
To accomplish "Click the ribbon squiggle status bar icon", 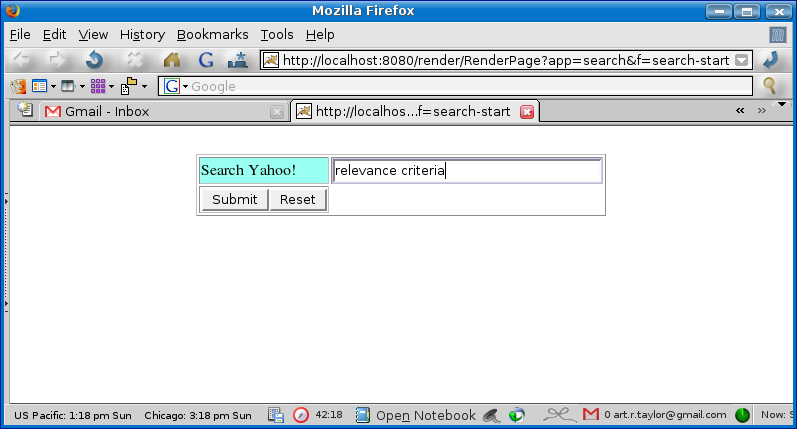I will pyautogui.click(x=560, y=415).
